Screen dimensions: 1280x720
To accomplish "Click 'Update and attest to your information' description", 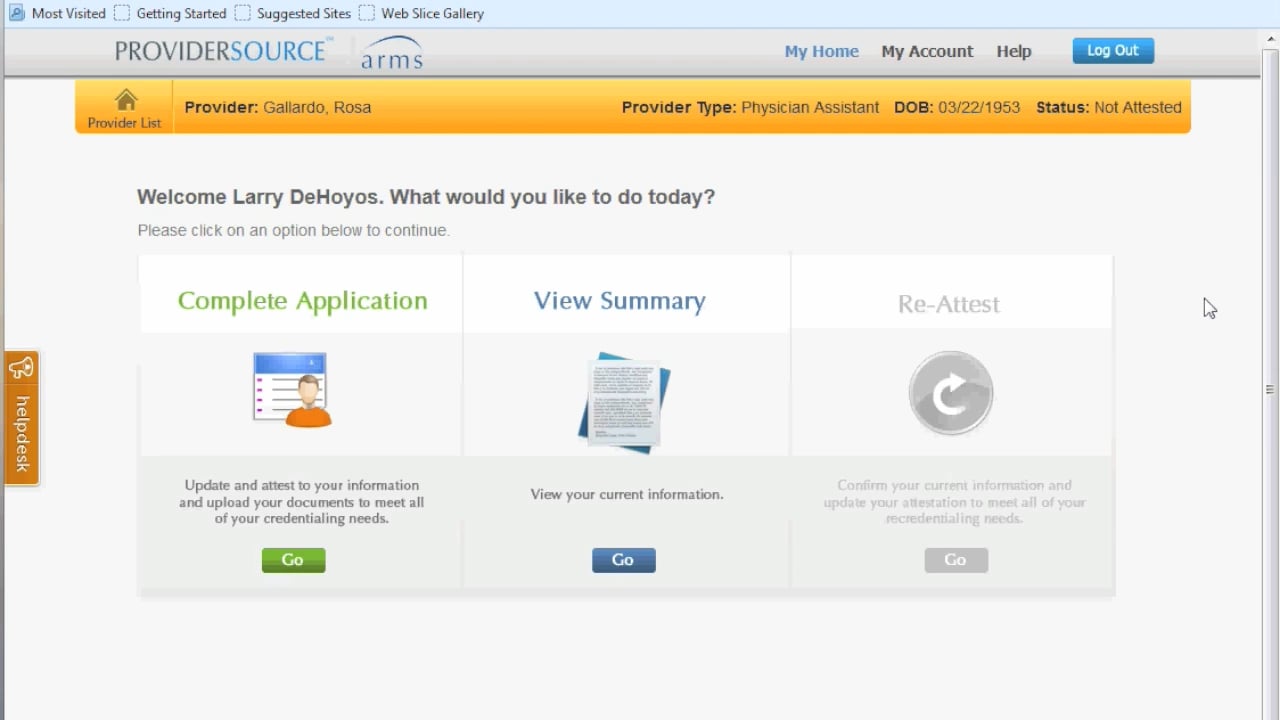I will tap(301, 502).
